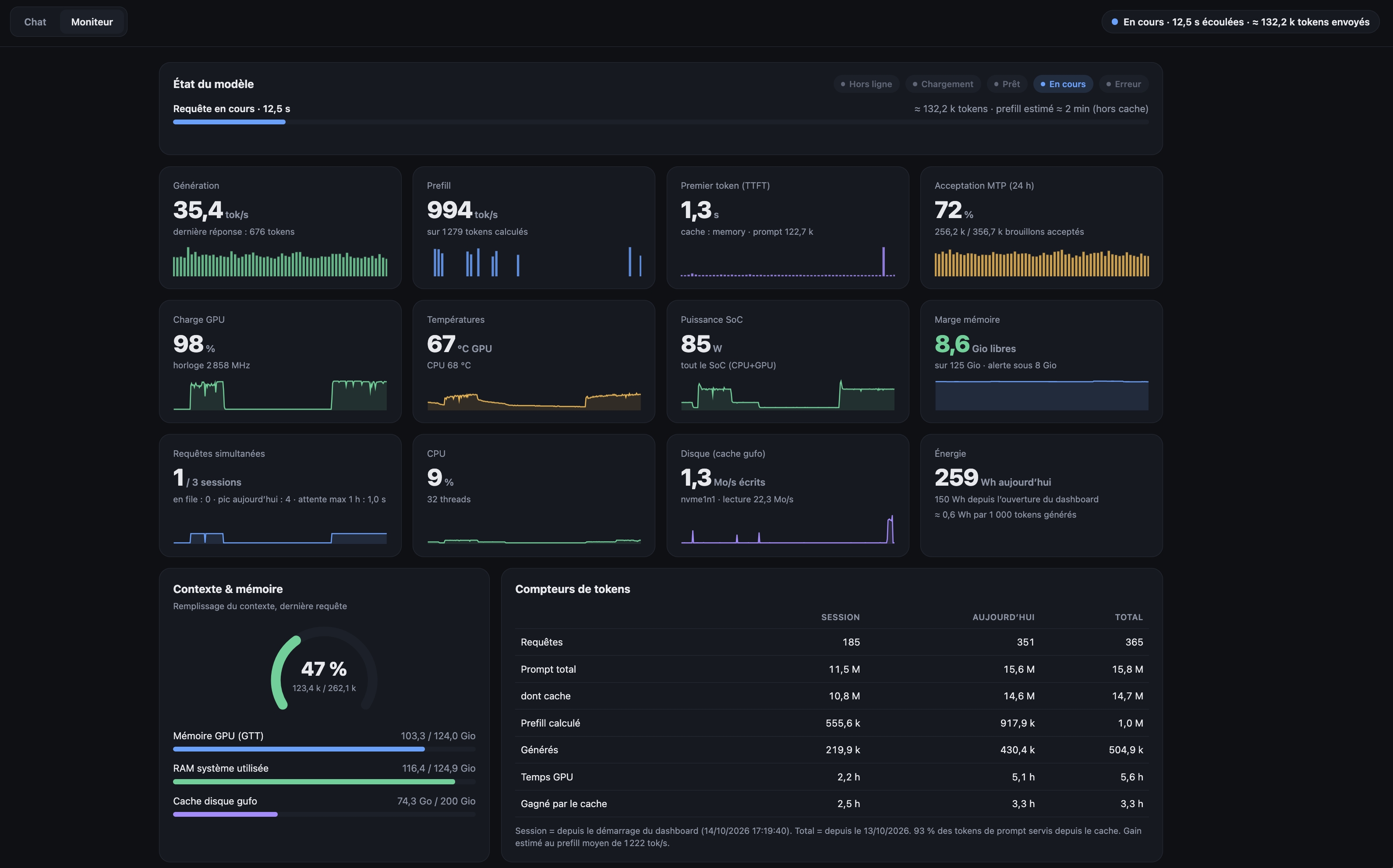Click the Prompt total row label

[x=548, y=669]
